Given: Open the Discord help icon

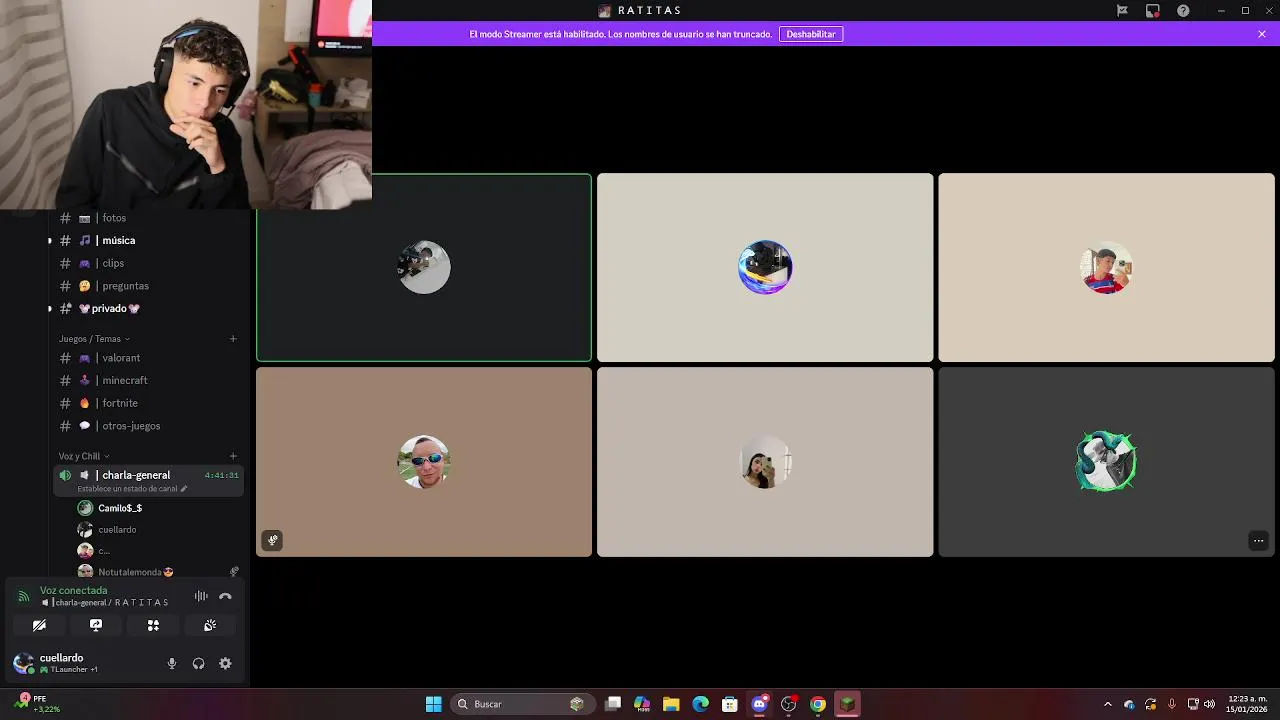Looking at the screenshot, I should 1184,11.
